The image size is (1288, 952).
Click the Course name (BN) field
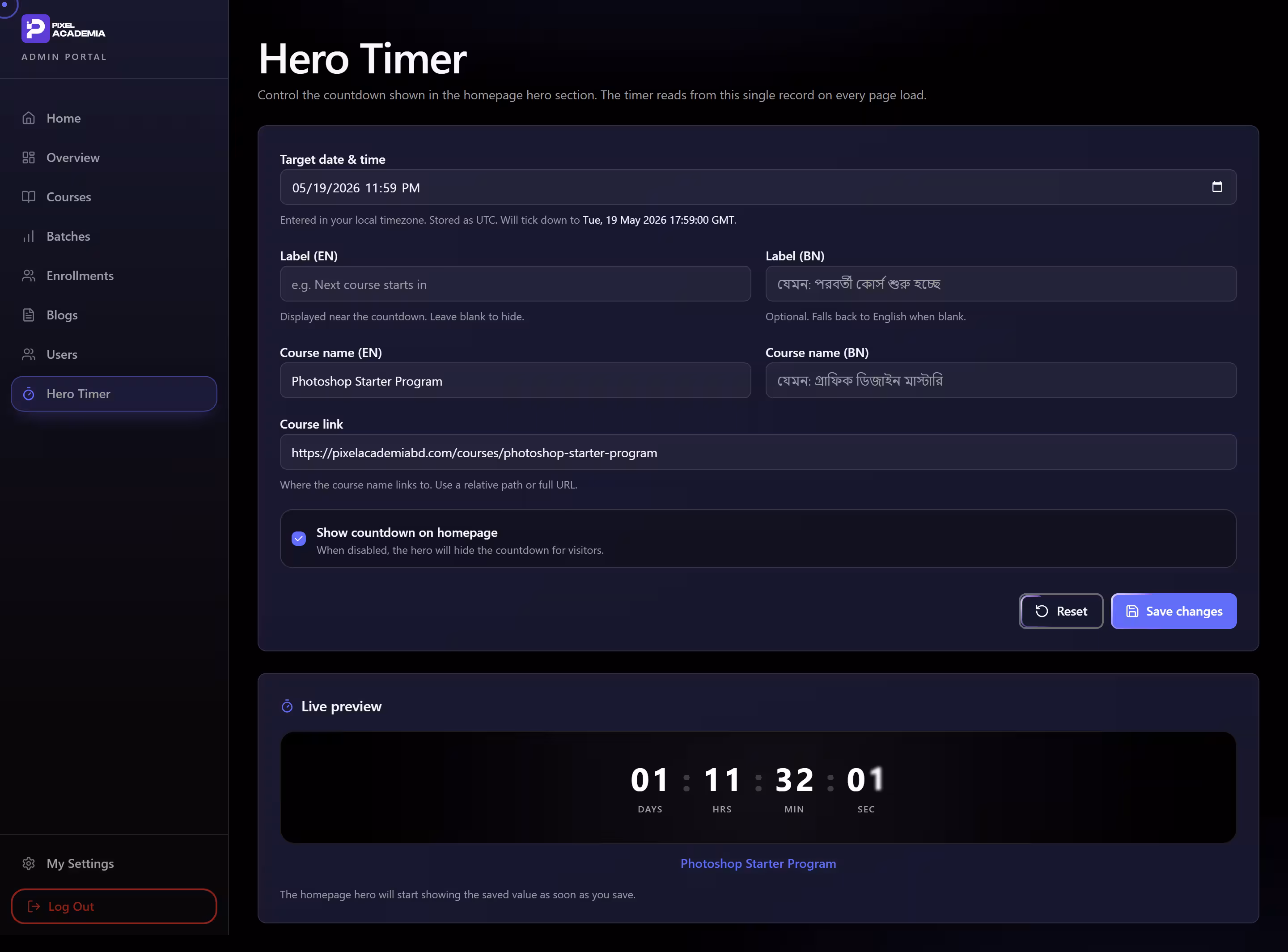[x=1000, y=380]
